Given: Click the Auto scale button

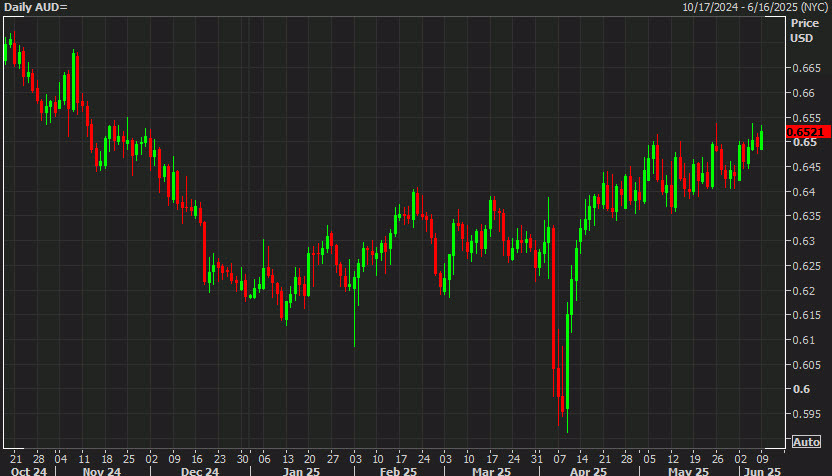Looking at the screenshot, I should click(x=806, y=441).
